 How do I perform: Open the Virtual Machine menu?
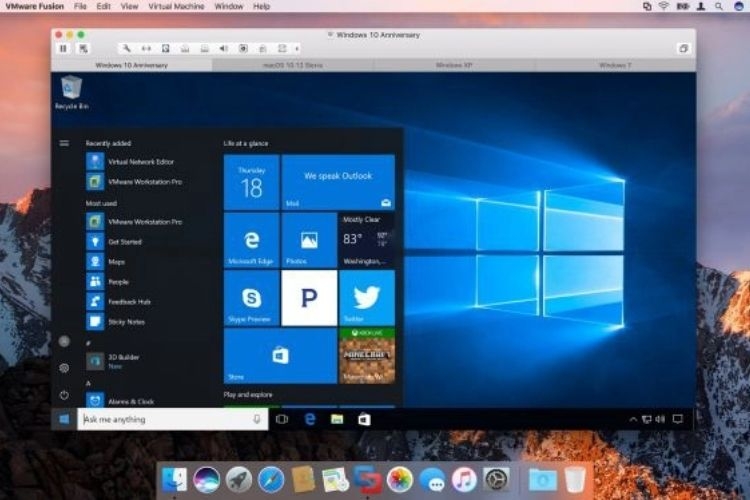tap(176, 6)
